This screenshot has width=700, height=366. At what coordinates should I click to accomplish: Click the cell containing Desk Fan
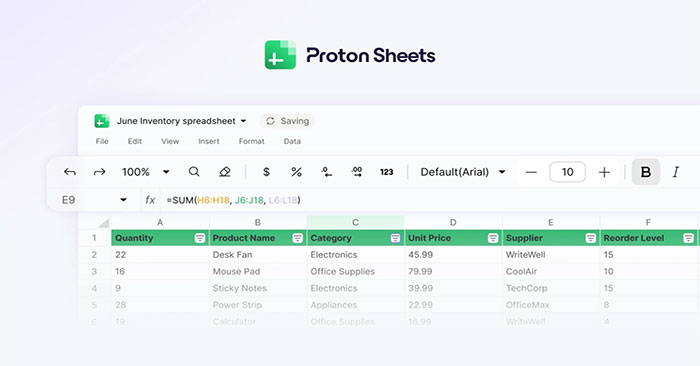258,255
